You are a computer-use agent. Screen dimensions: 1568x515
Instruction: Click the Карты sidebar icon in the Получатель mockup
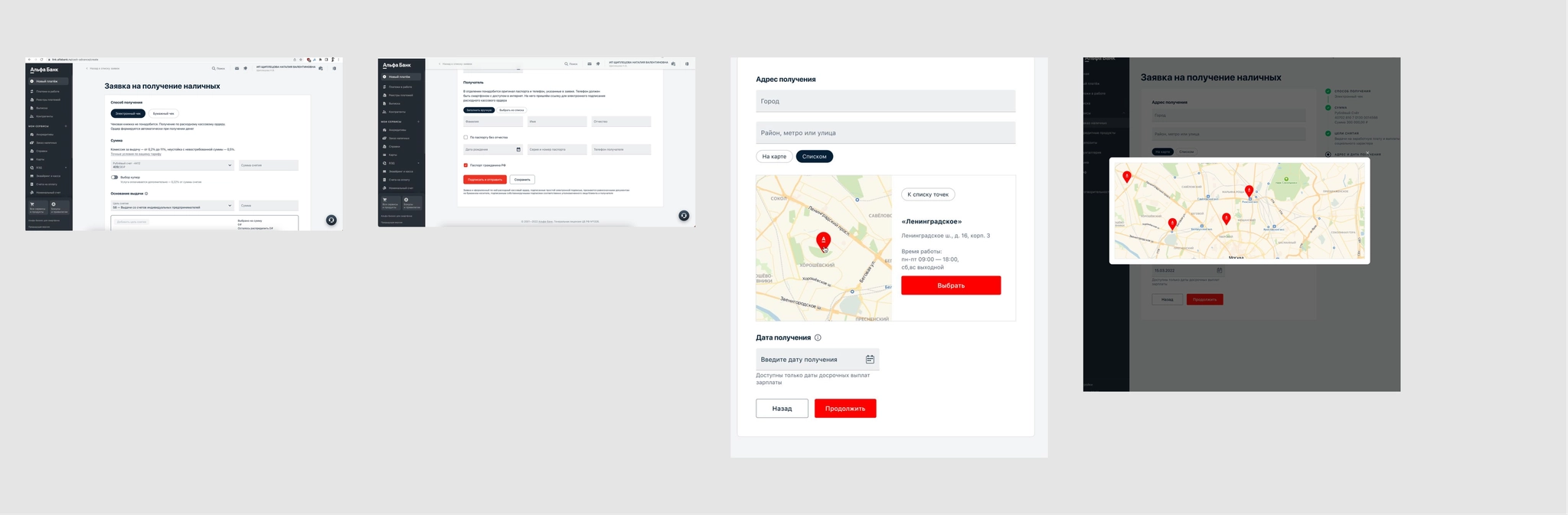pyautogui.click(x=384, y=155)
